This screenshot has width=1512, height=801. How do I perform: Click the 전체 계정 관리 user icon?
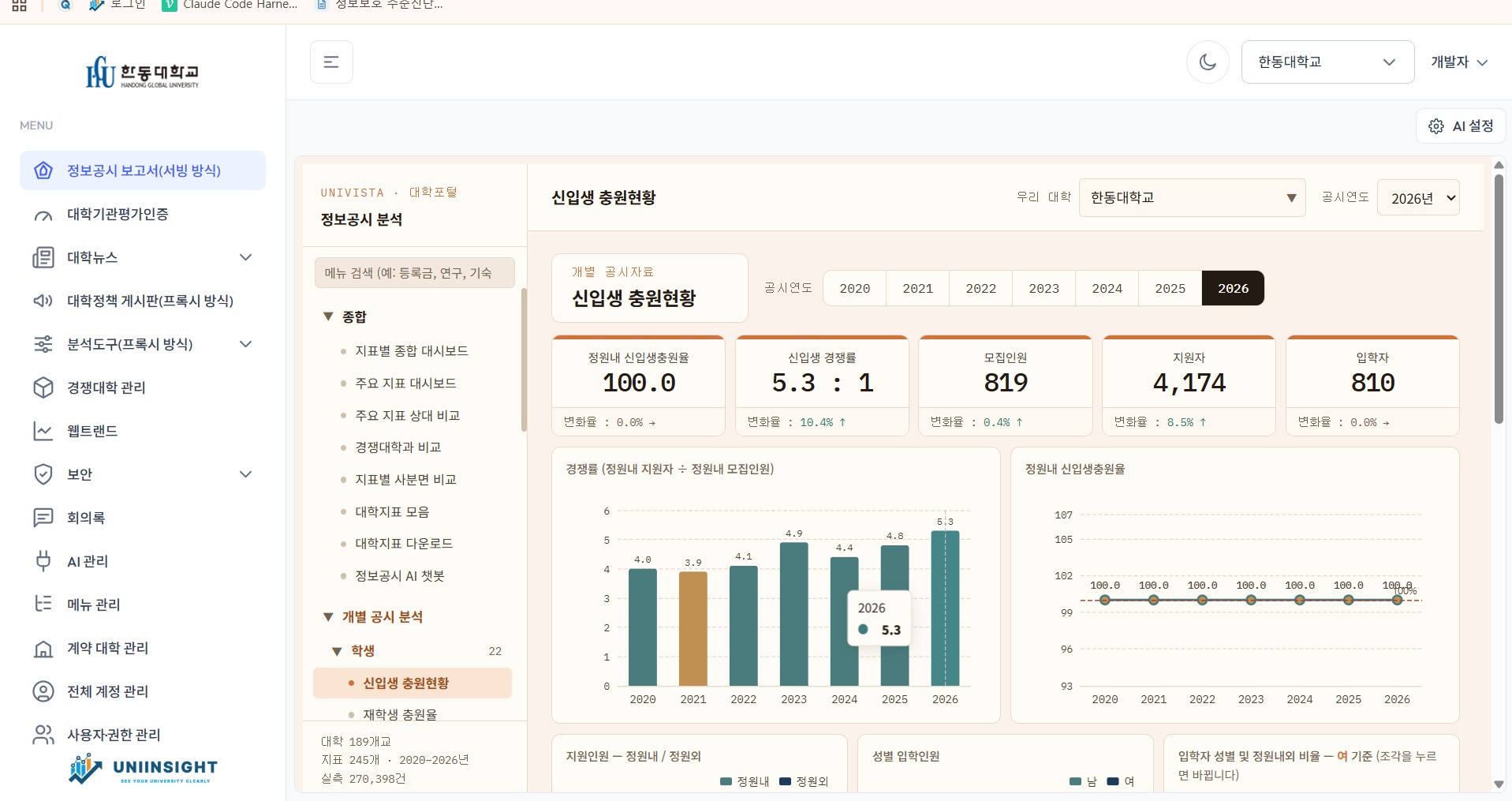pyautogui.click(x=43, y=691)
